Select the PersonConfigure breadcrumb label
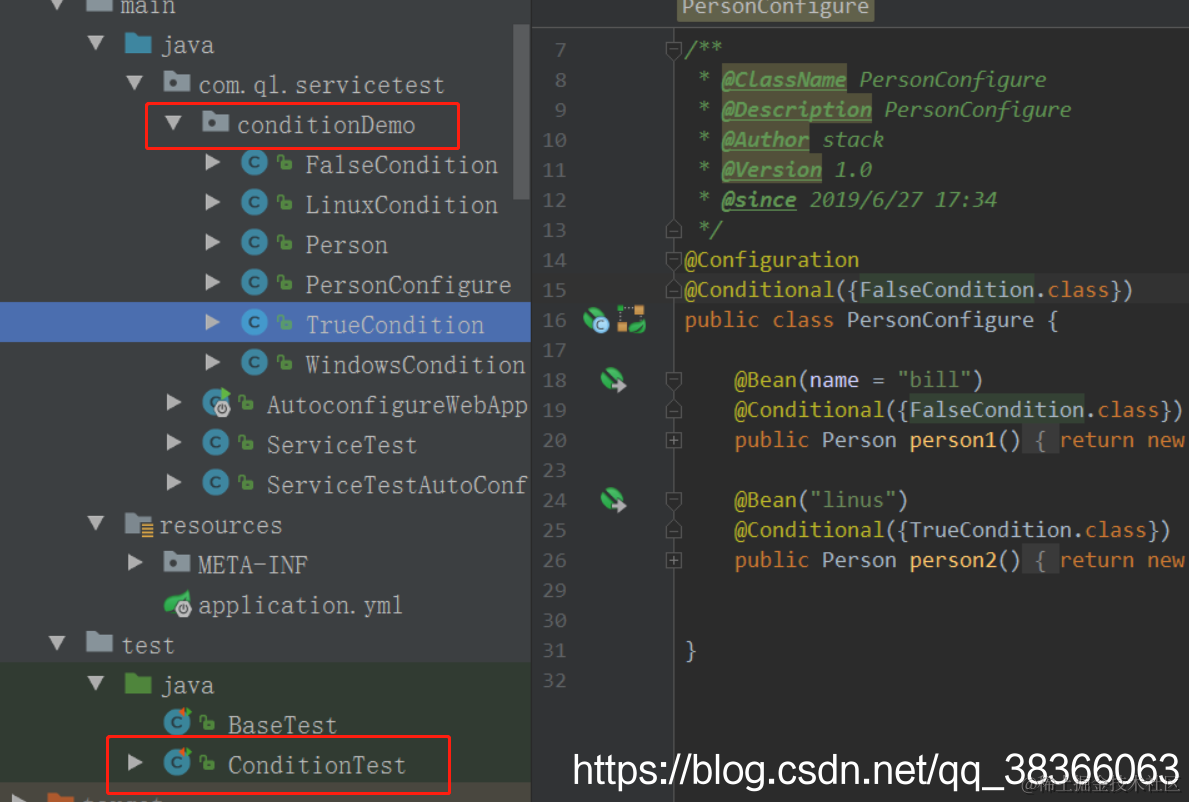This screenshot has width=1189, height=802. [x=775, y=9]
